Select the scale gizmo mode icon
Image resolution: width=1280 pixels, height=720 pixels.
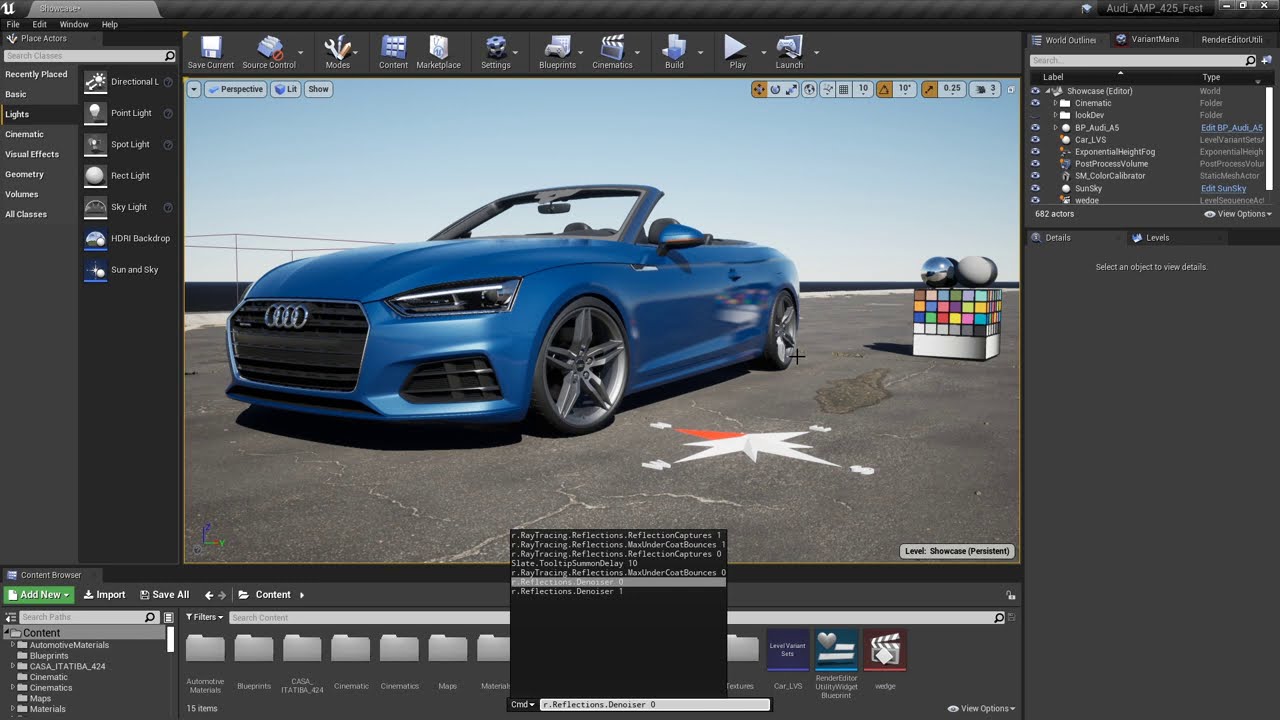pos(791,89)
